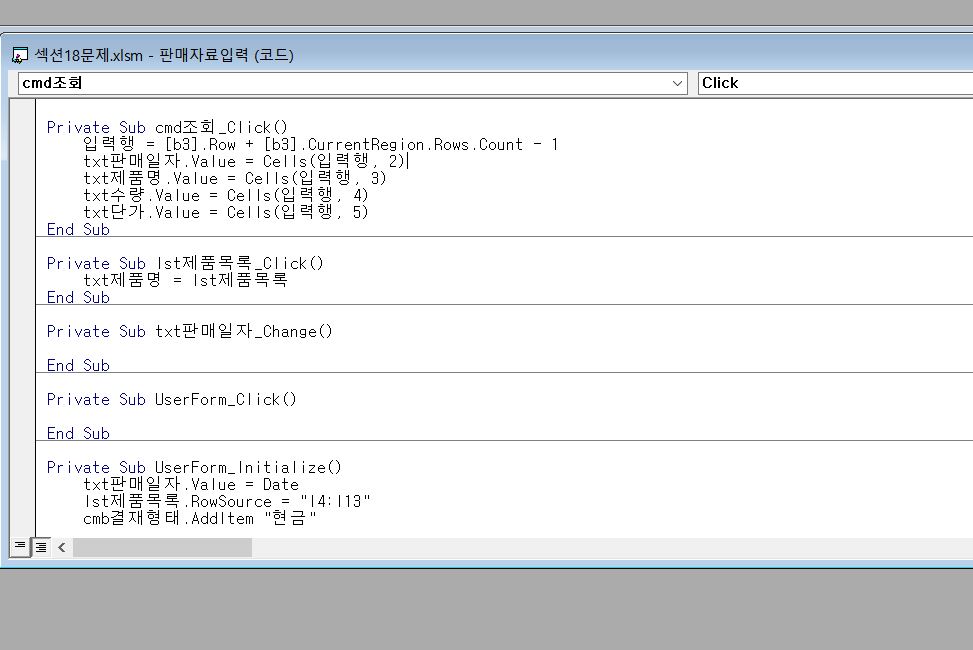This screenshot has height=650, width=973.
Task: Click the 섹션18문제.xlsm window title bar
Action: [400, 55]
